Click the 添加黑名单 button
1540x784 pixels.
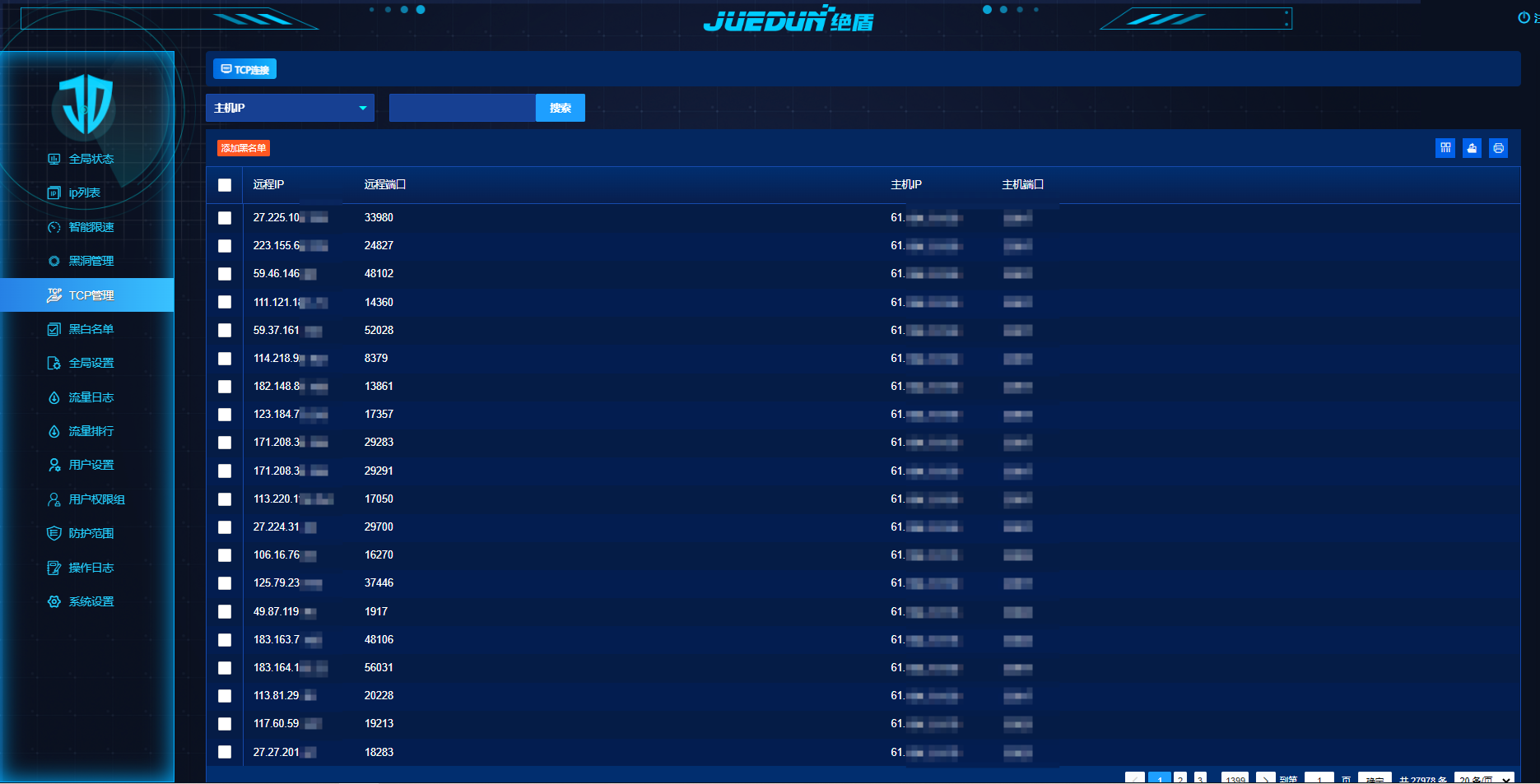(244, 148)
